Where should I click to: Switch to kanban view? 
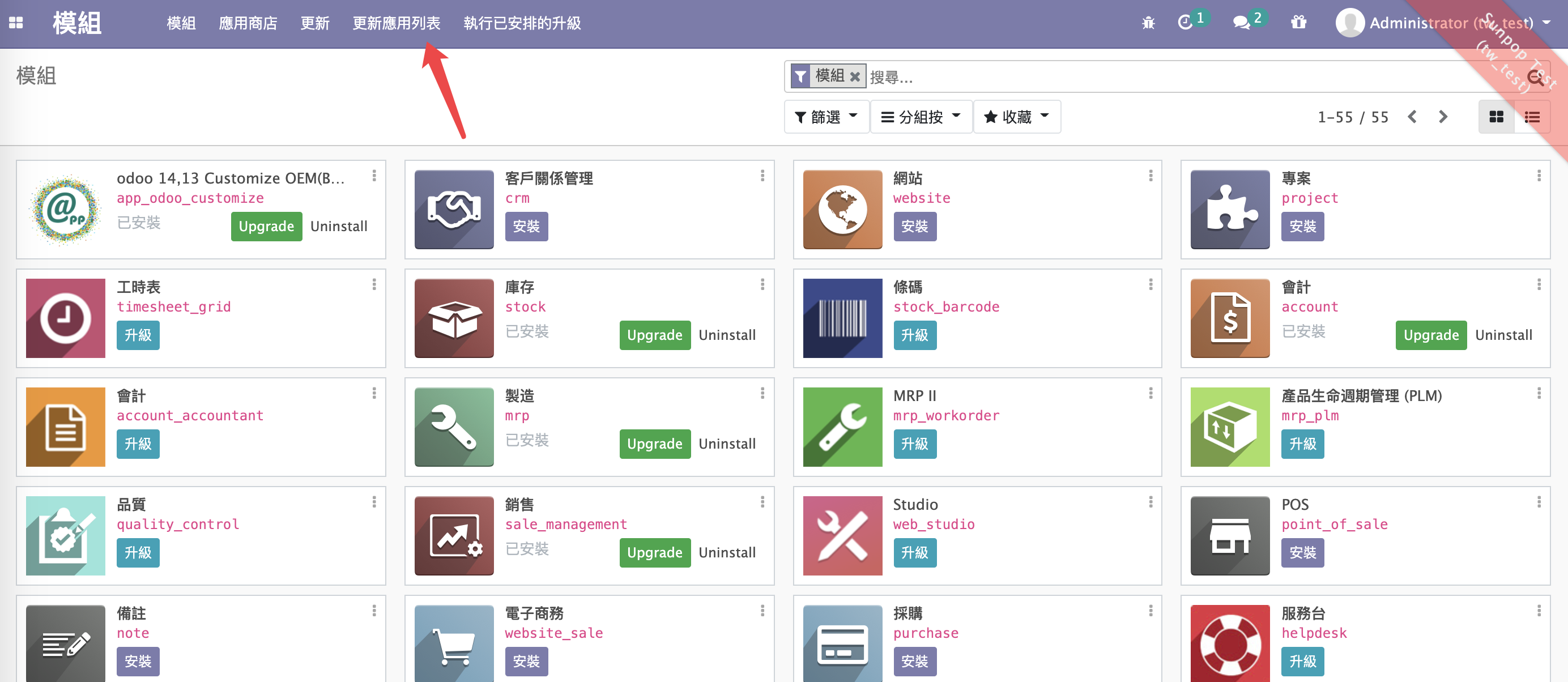(x=1497, y=116)
